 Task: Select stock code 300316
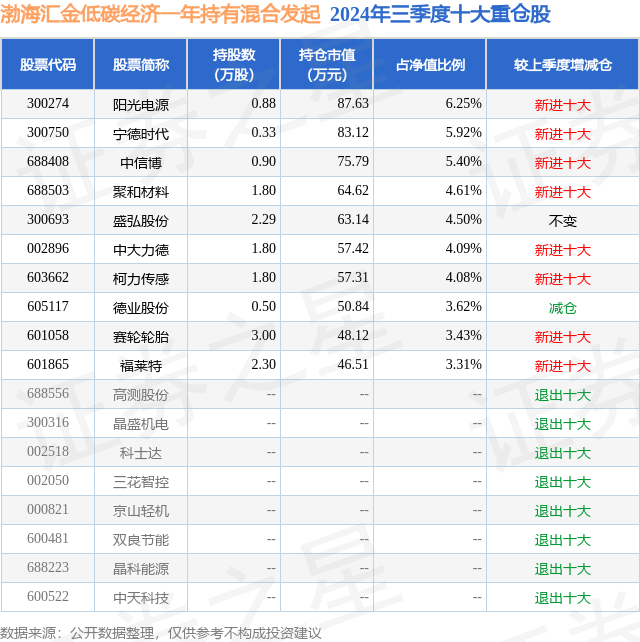pos(48,423)
